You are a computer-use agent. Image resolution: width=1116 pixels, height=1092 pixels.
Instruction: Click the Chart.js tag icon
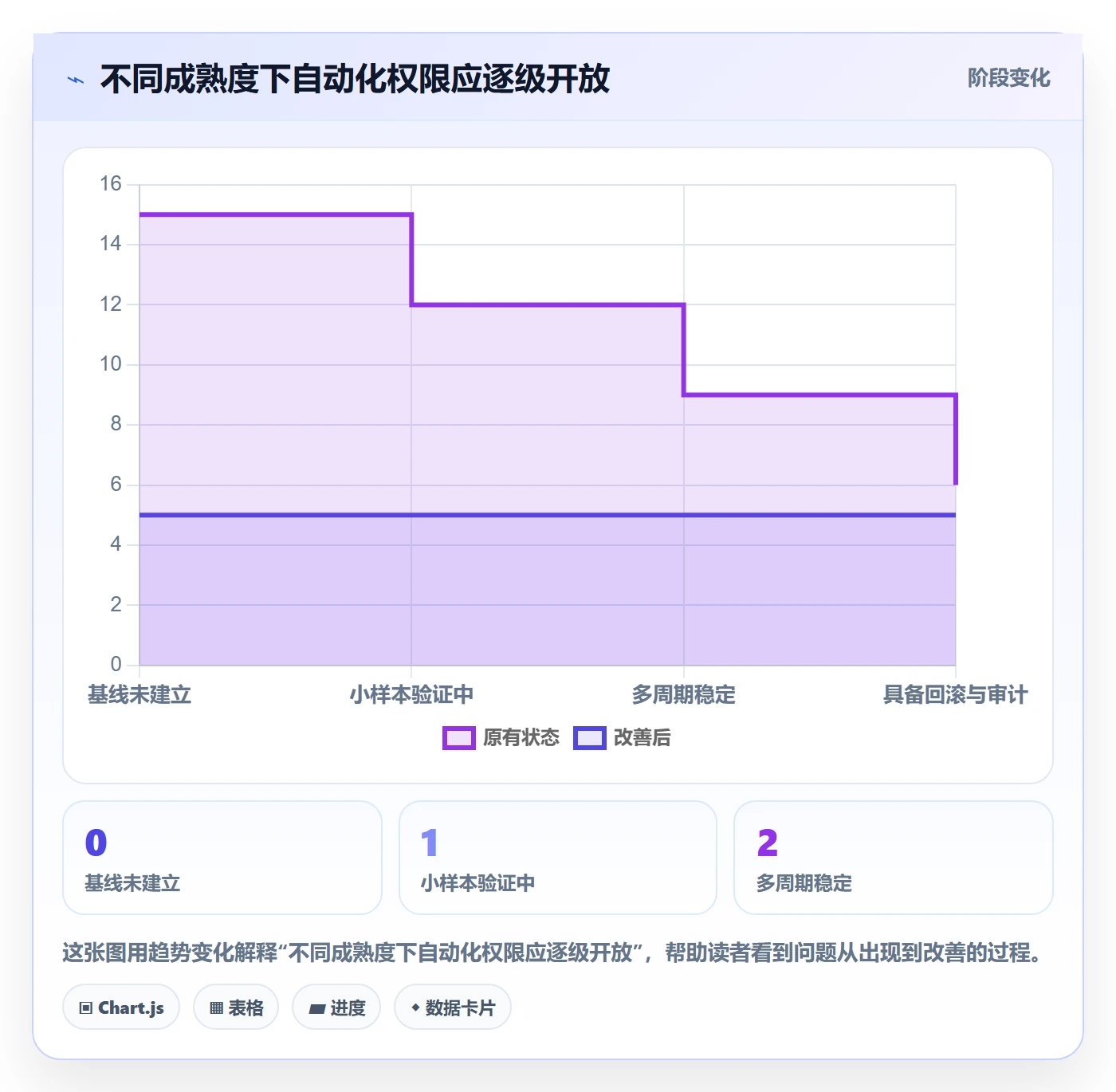(86, 1008)
